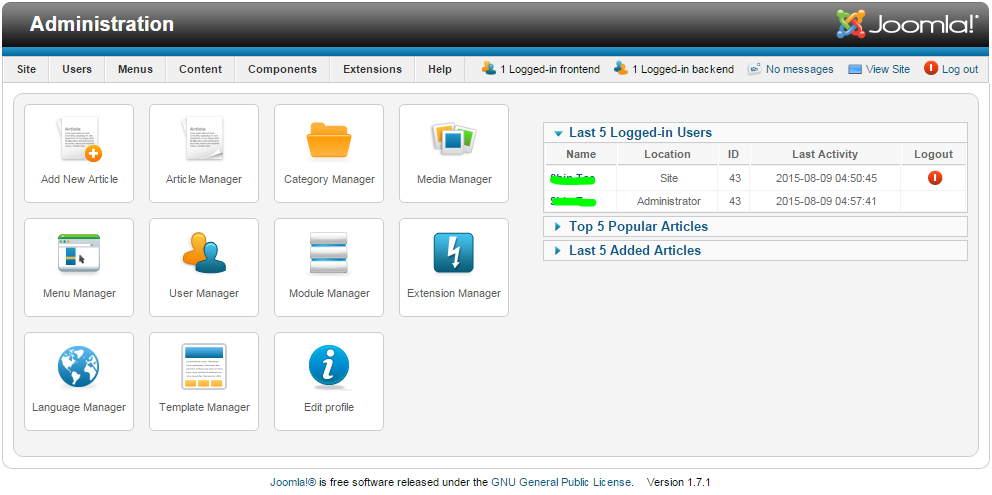Open the Users menu

coord(77,70)
